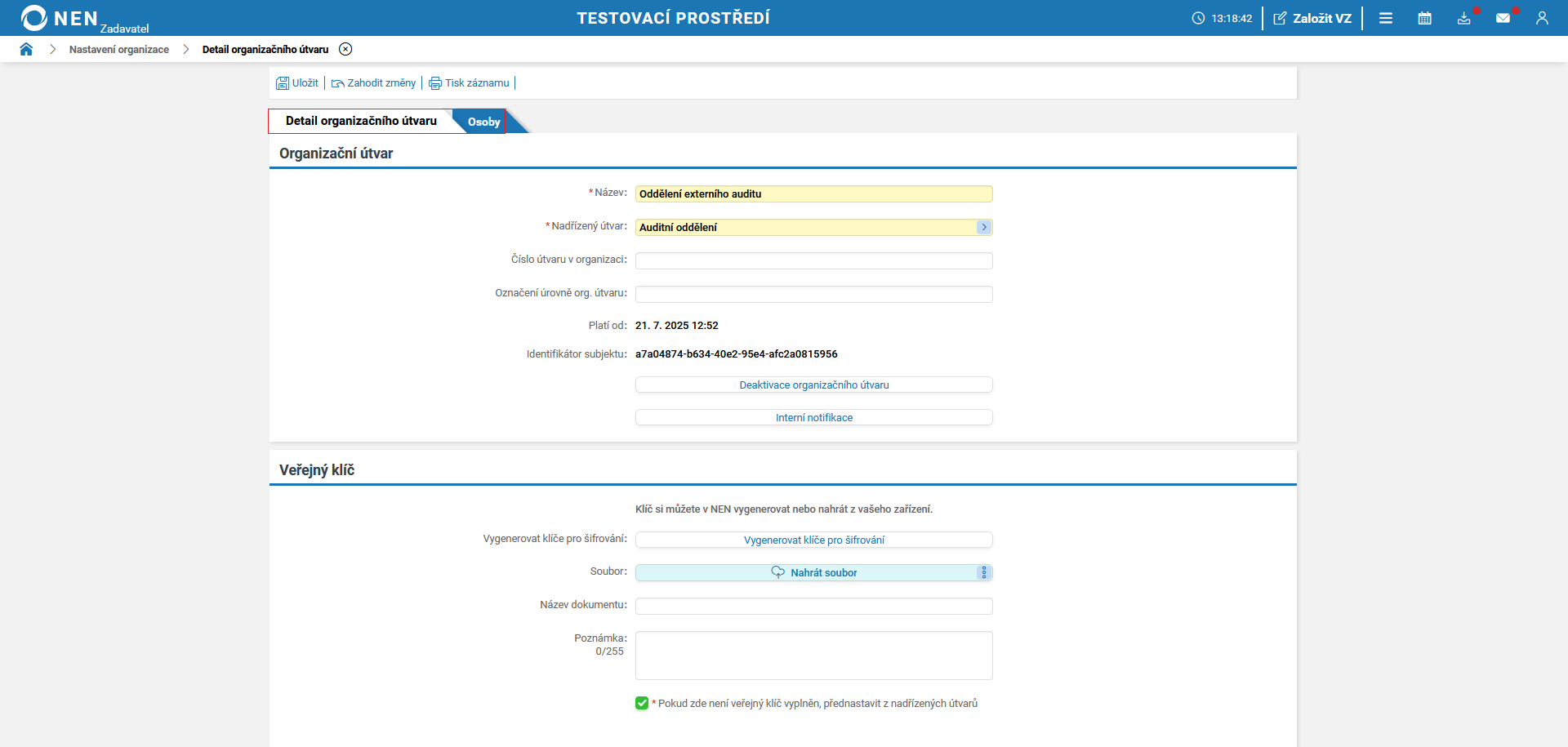The height and width of the screenshot is (747, 1568).
Task: Go to the home page icon
Action: click(26, 49)
